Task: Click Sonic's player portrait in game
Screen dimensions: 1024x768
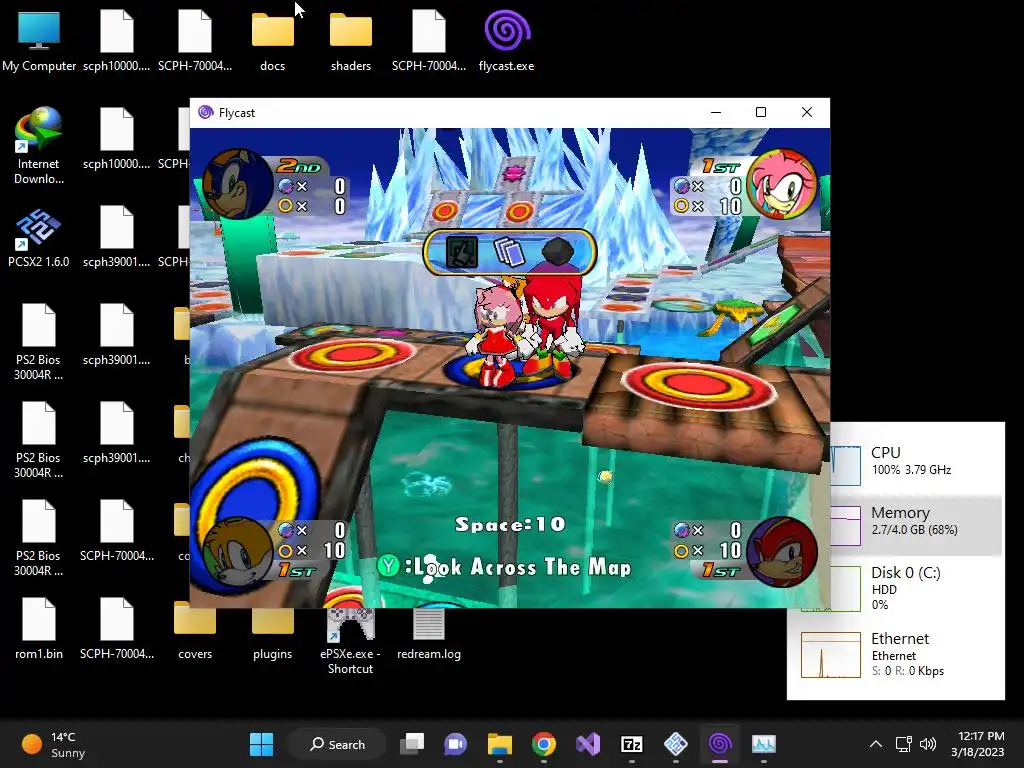Action: point(237,184)
